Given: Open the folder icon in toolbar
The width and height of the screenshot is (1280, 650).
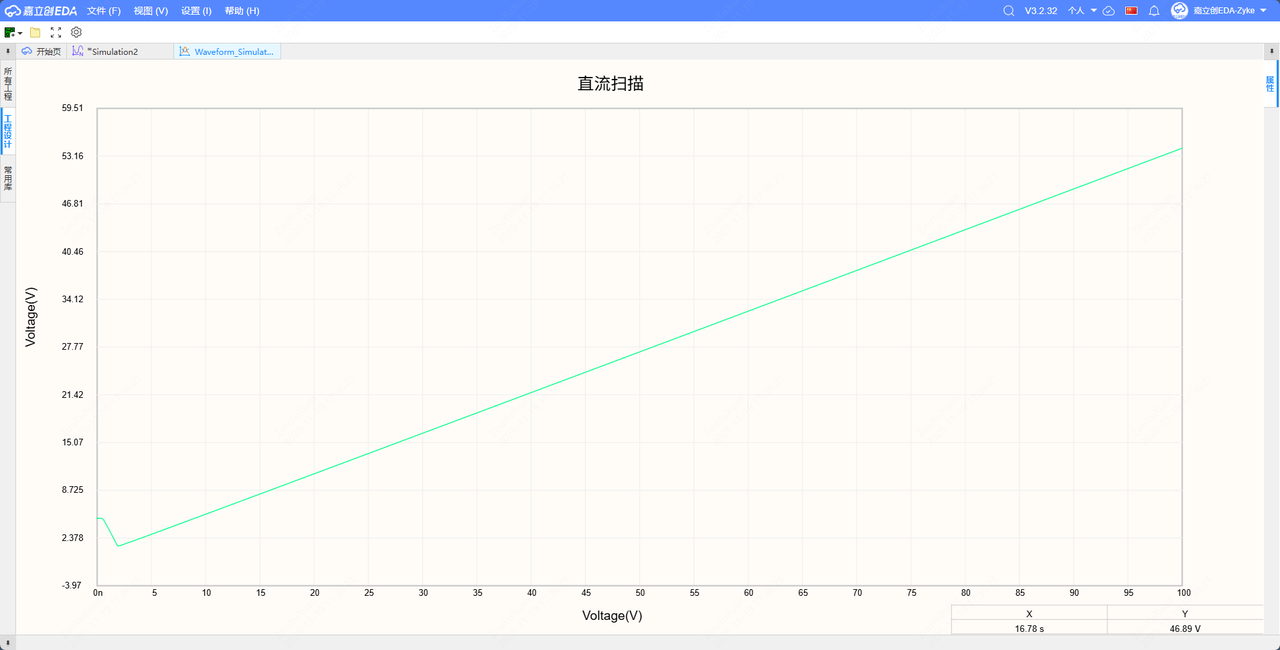Looking at the screenshot, I should click(x=35, y=32).
